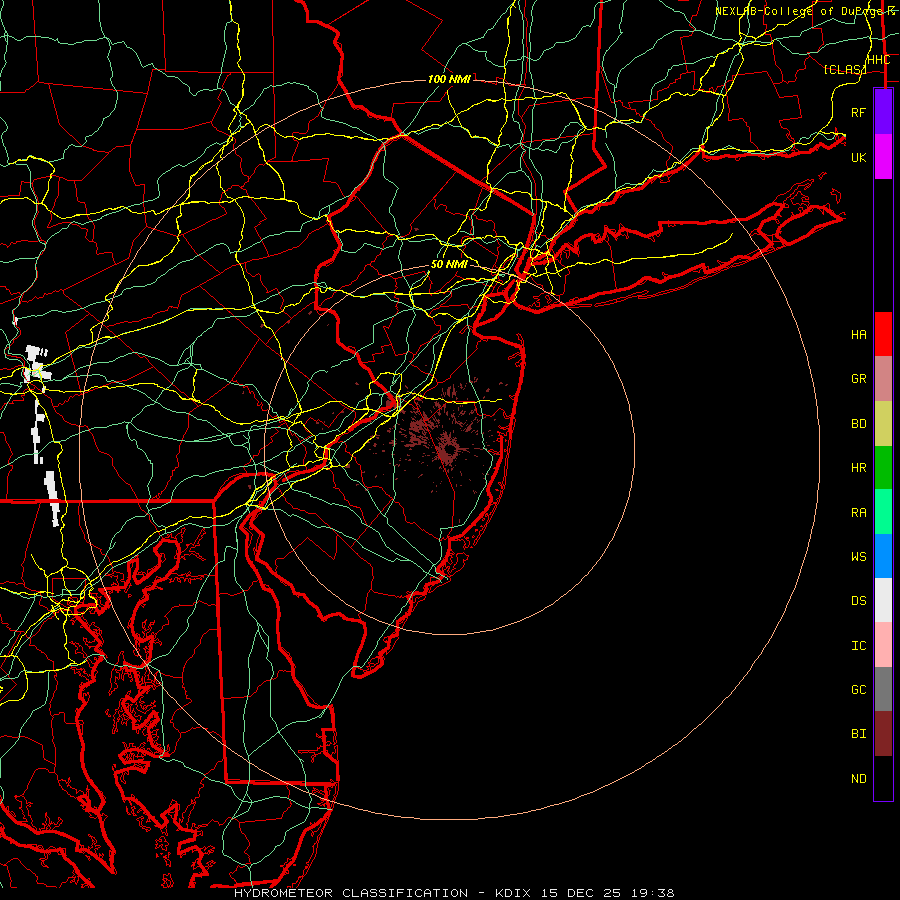
Task: Click the HYDROMETEOR CLASSIFICATION title text
Action: [x=351, y=893]
